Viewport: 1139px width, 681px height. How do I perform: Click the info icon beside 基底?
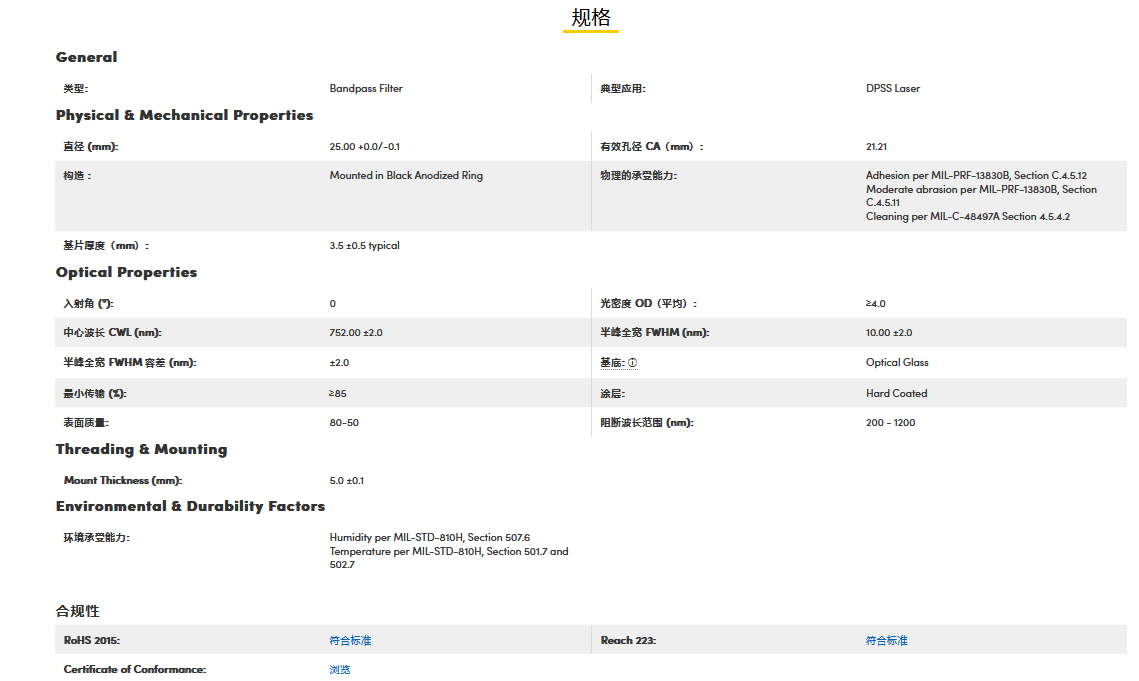tap(632, 363)
